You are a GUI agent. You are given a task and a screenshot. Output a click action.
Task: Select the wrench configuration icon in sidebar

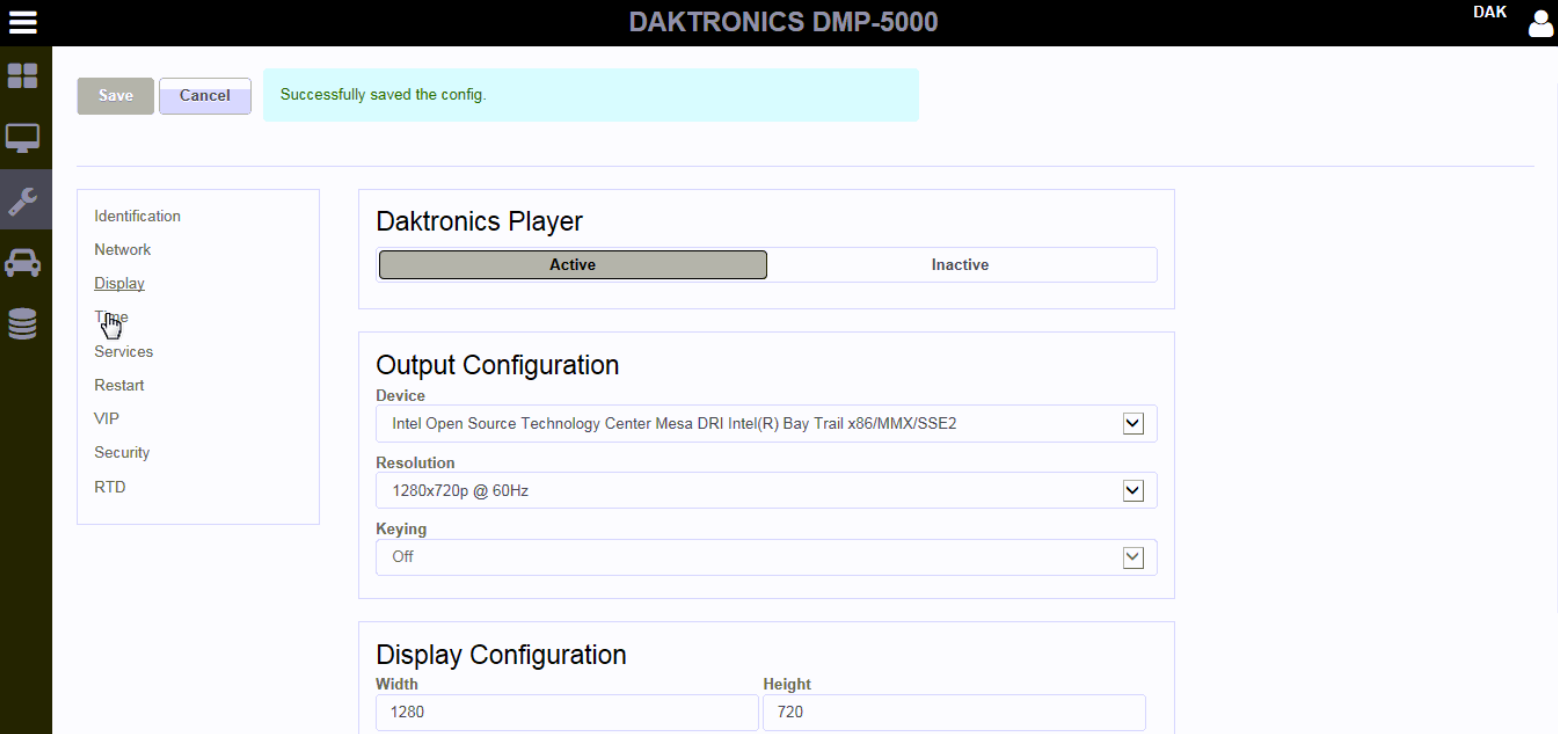[x=24, y=199]
